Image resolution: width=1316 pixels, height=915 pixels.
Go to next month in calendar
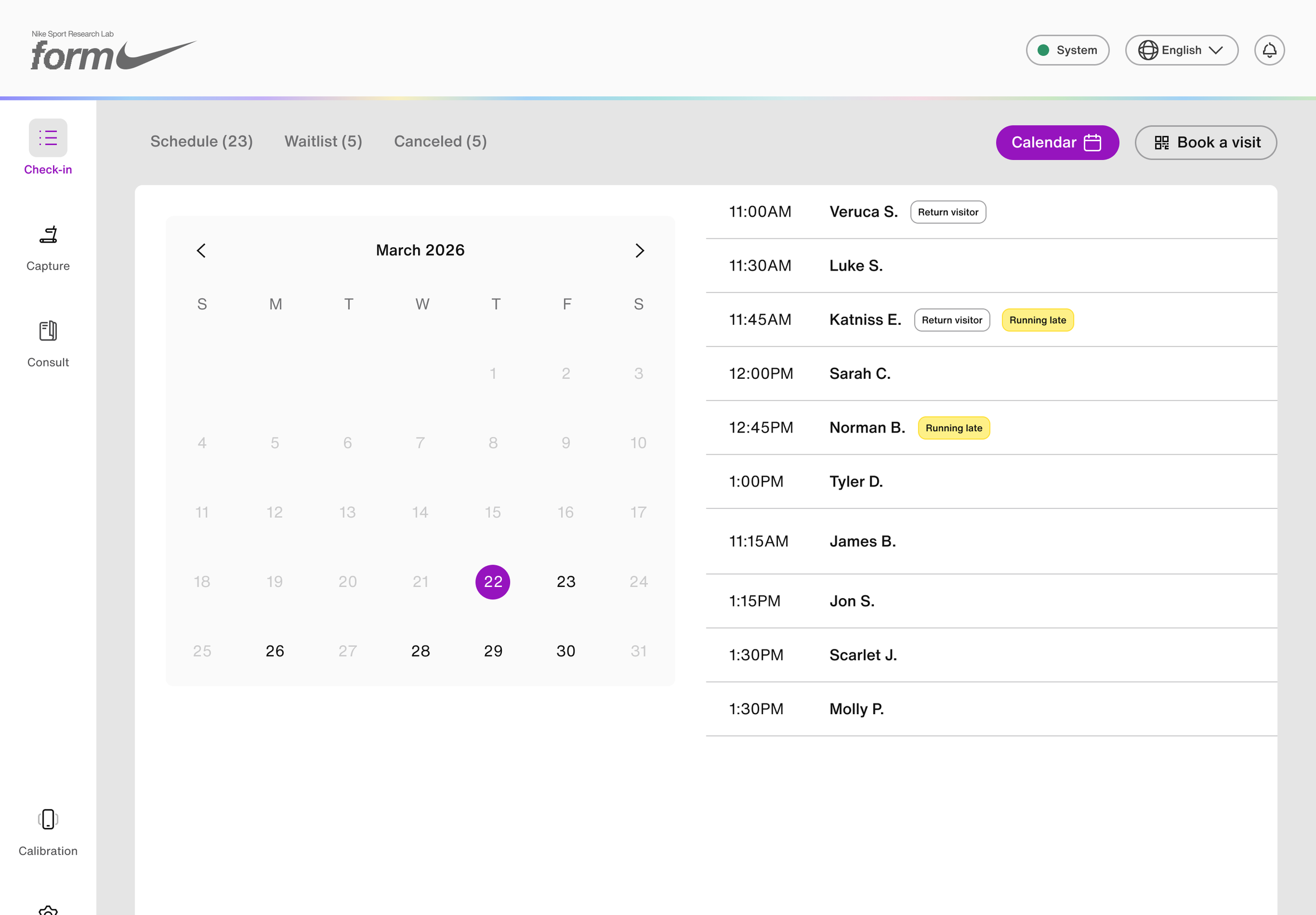click(640, 251)
